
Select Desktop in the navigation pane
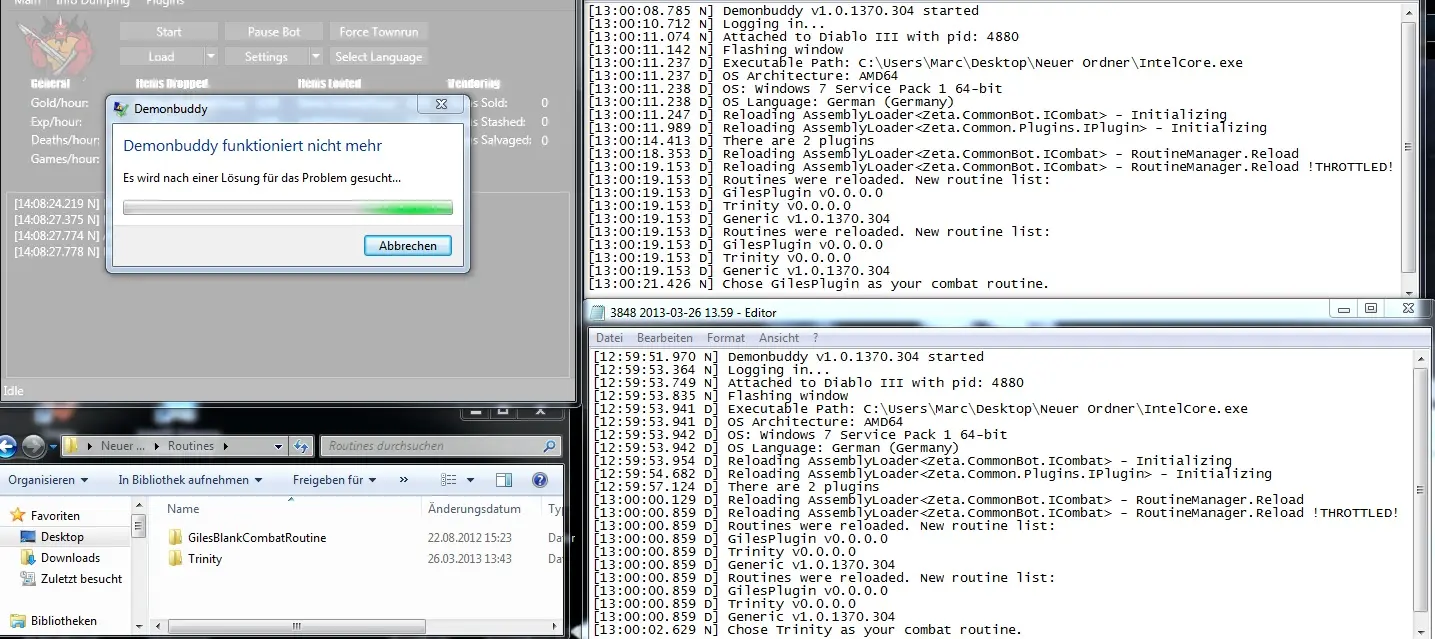pyautogui.click(x=62, y=537)
